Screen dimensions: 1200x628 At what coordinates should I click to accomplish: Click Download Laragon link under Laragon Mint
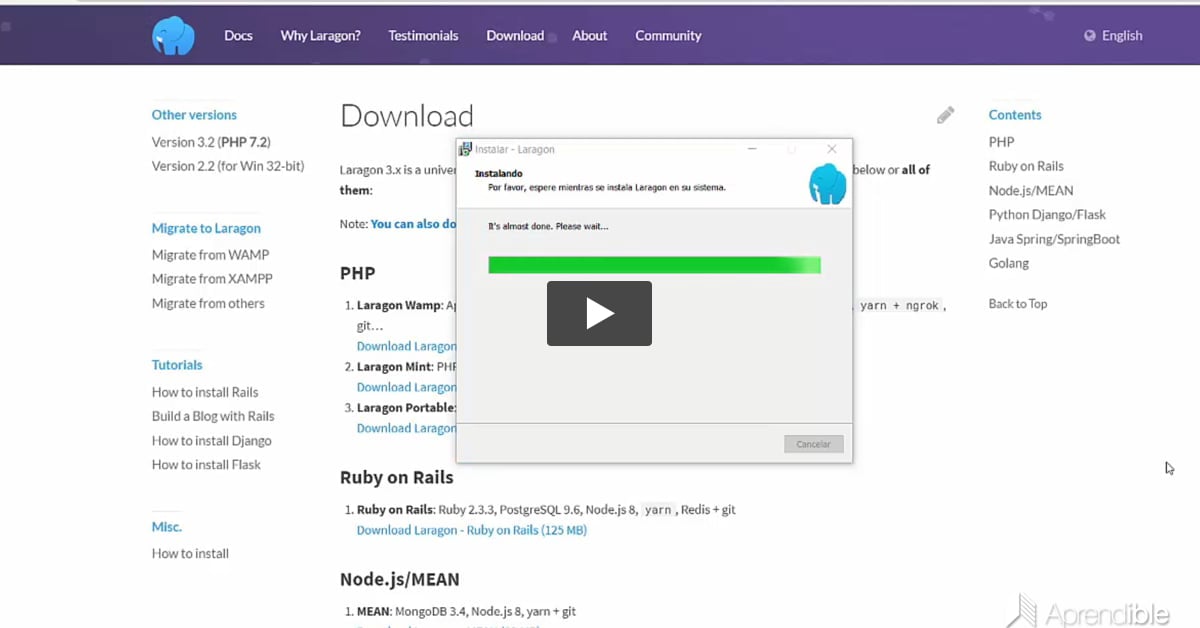click(406, 387)
